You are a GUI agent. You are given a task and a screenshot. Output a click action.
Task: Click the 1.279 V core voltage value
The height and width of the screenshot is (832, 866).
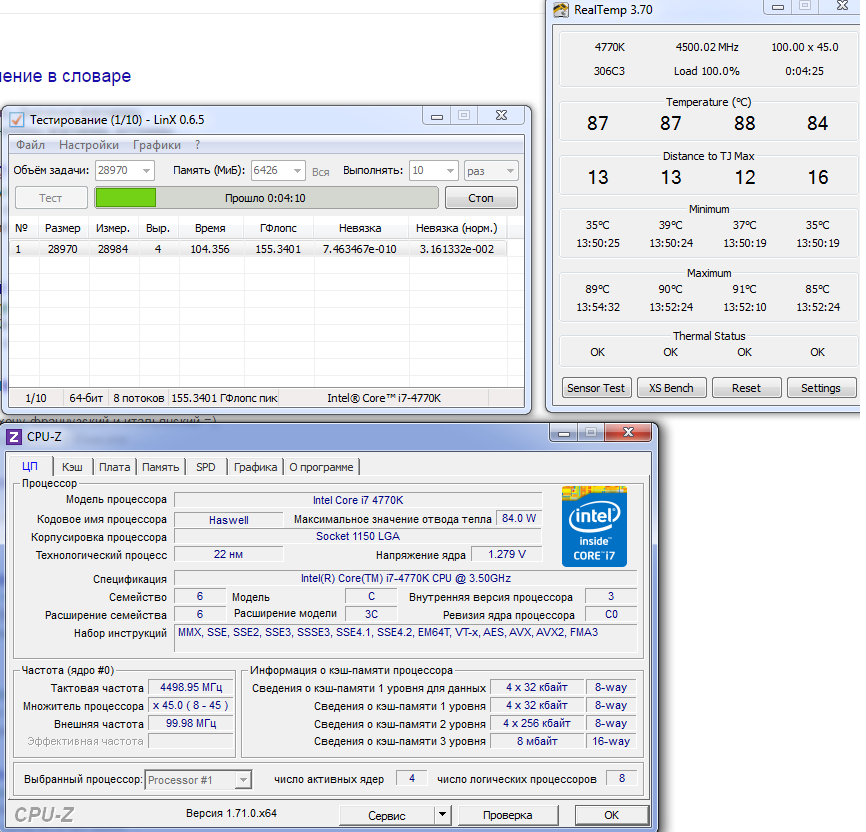pos(507,554)
